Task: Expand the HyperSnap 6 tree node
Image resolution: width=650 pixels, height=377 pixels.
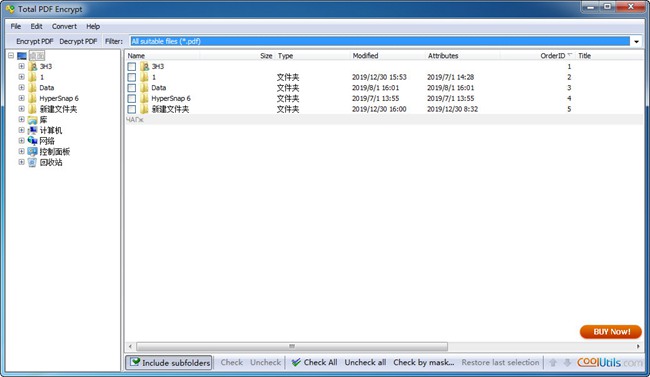Action: [22, 98]
